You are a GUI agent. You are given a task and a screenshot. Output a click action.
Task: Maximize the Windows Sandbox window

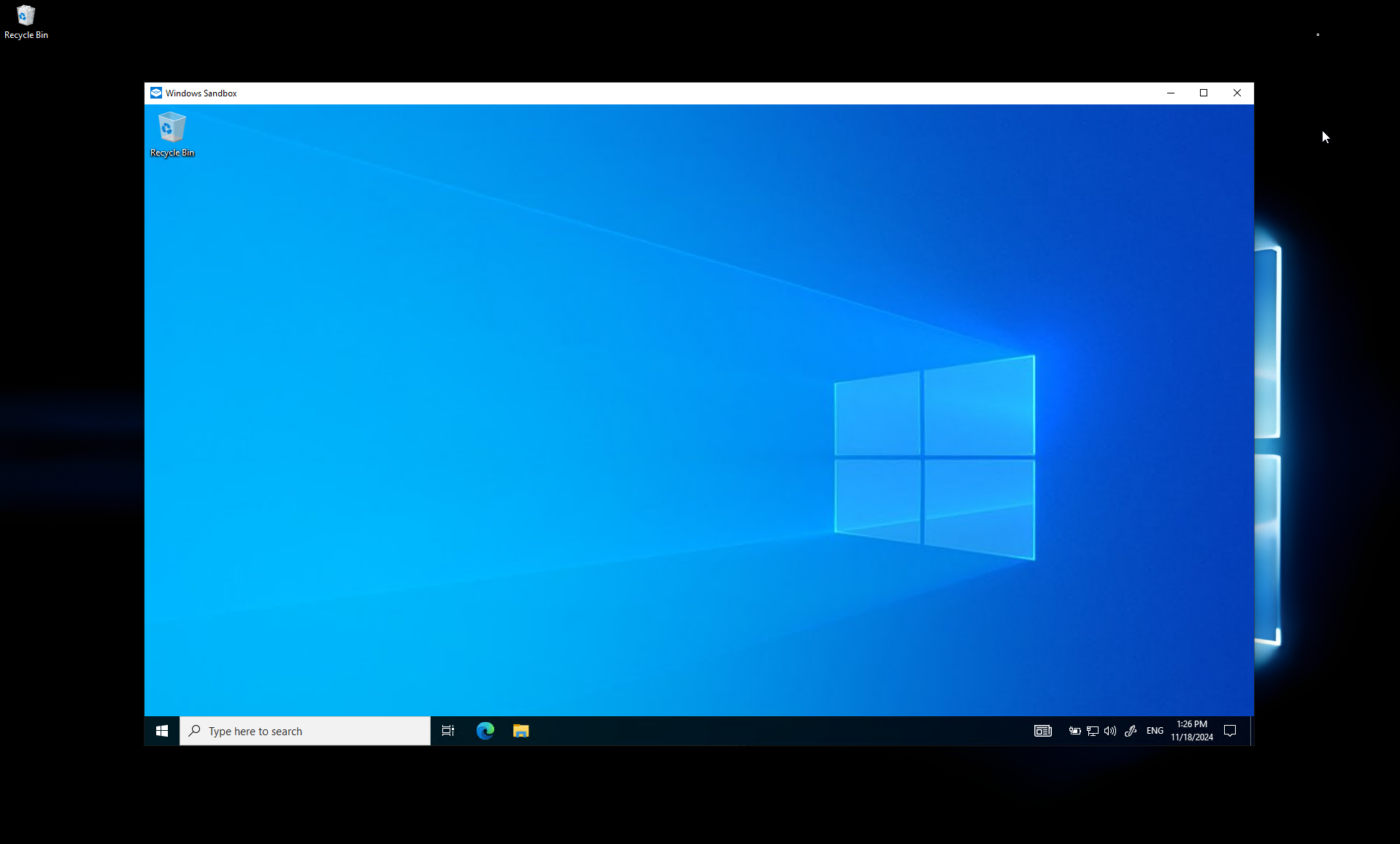pos(1204,93)
